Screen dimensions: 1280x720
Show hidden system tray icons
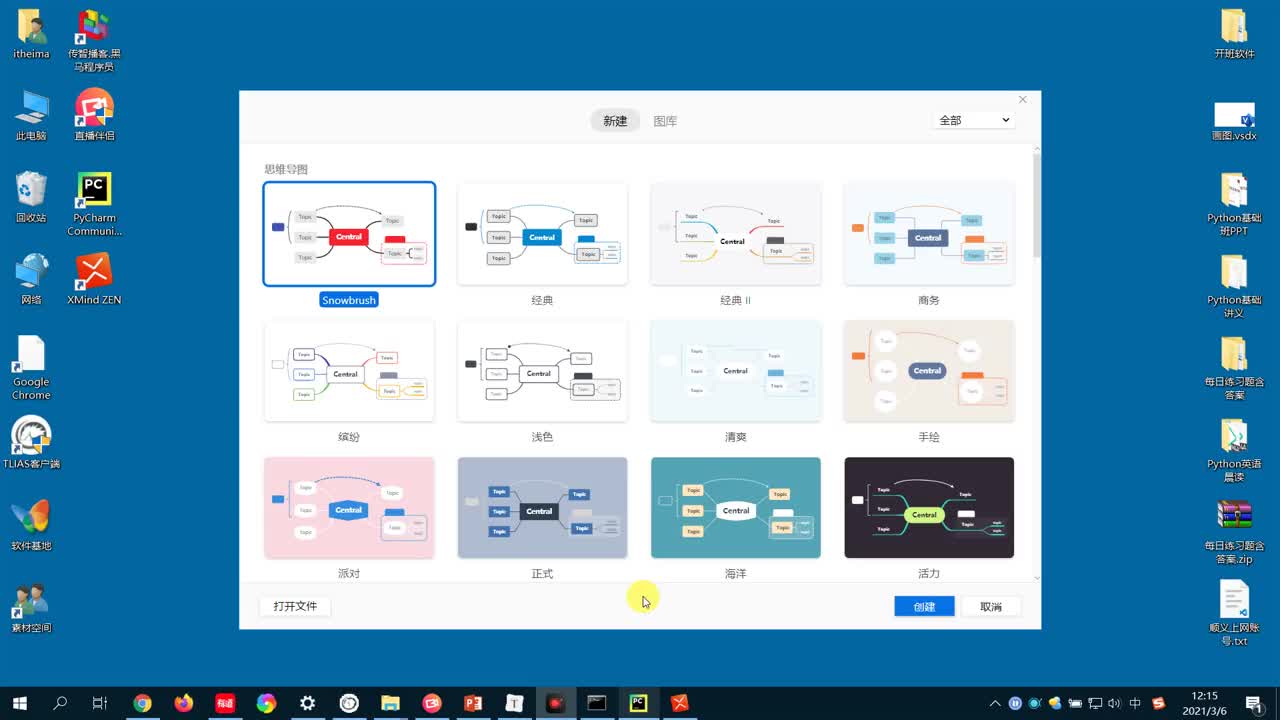995,703
